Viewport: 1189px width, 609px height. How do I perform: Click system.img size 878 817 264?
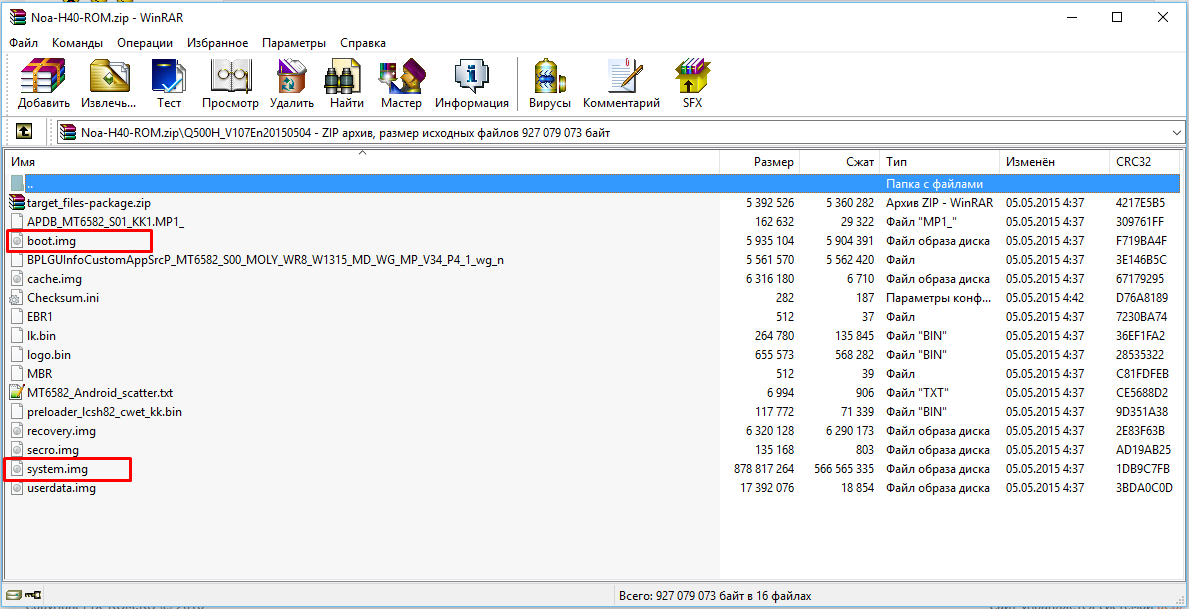764,469
